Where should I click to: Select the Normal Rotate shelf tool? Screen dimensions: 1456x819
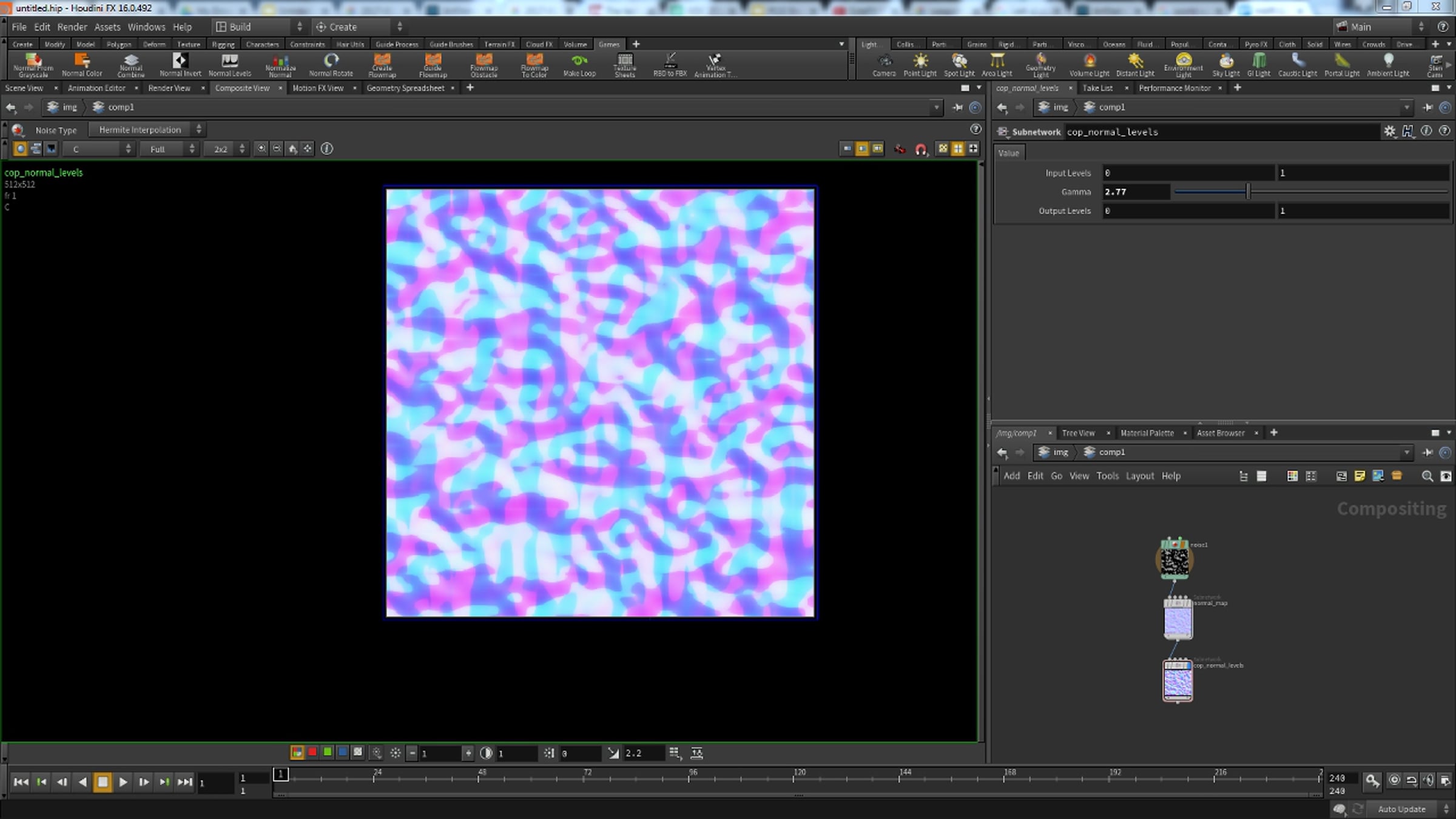coord(331,64)
